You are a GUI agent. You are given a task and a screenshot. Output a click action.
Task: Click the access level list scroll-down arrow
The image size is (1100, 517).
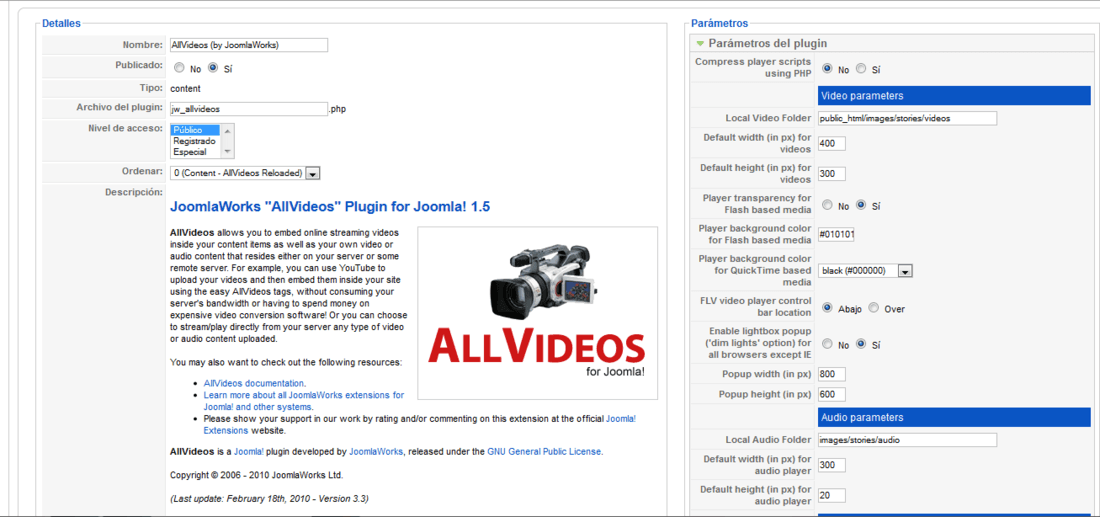[x=227, y=152]
